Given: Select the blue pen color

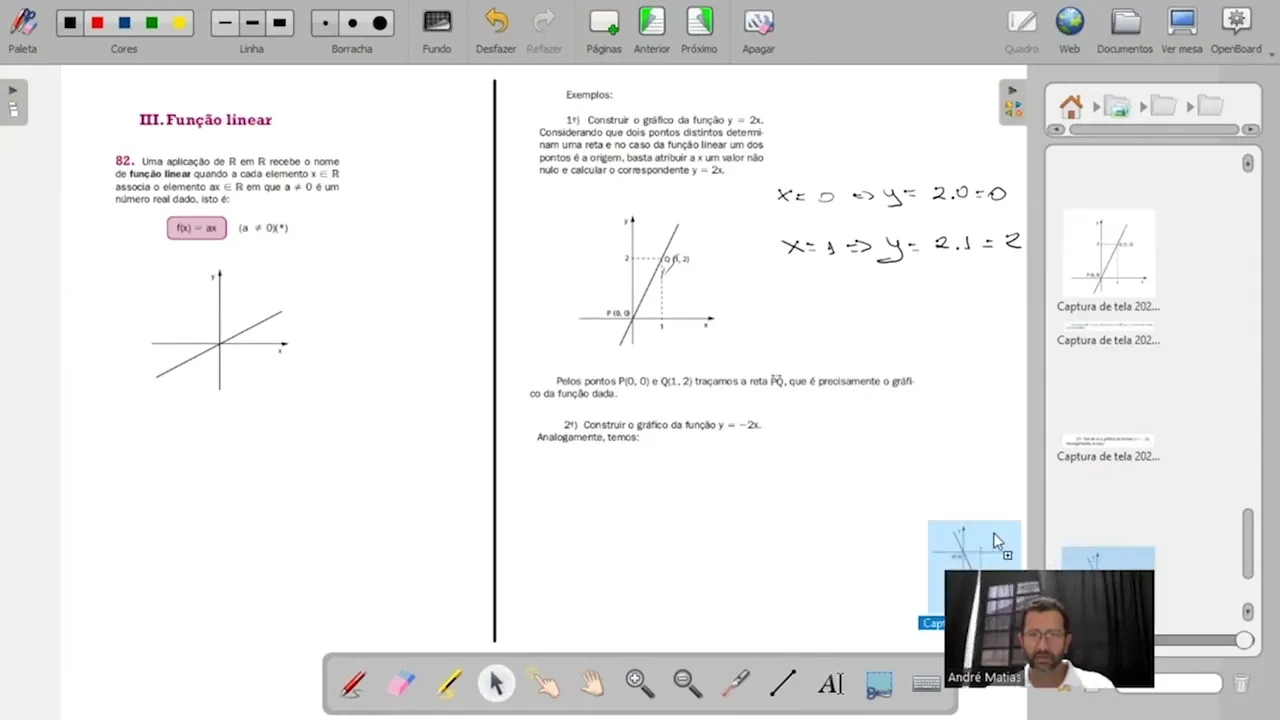Looking at the screenshot, I should [x=124, y=23].
